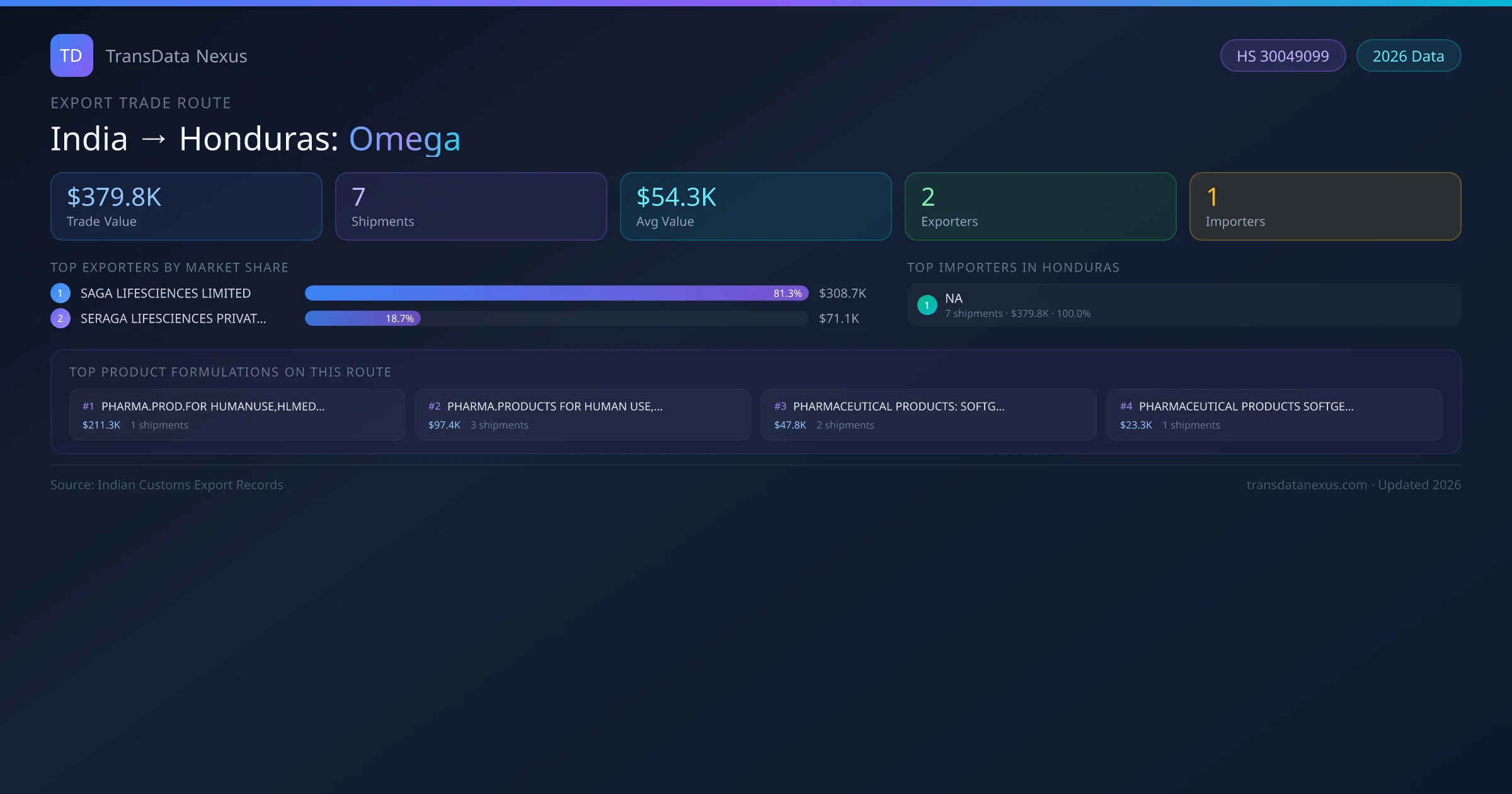Open the 1 Importers card
The height and width of the screenshot is (794, 1512).
1325,207
